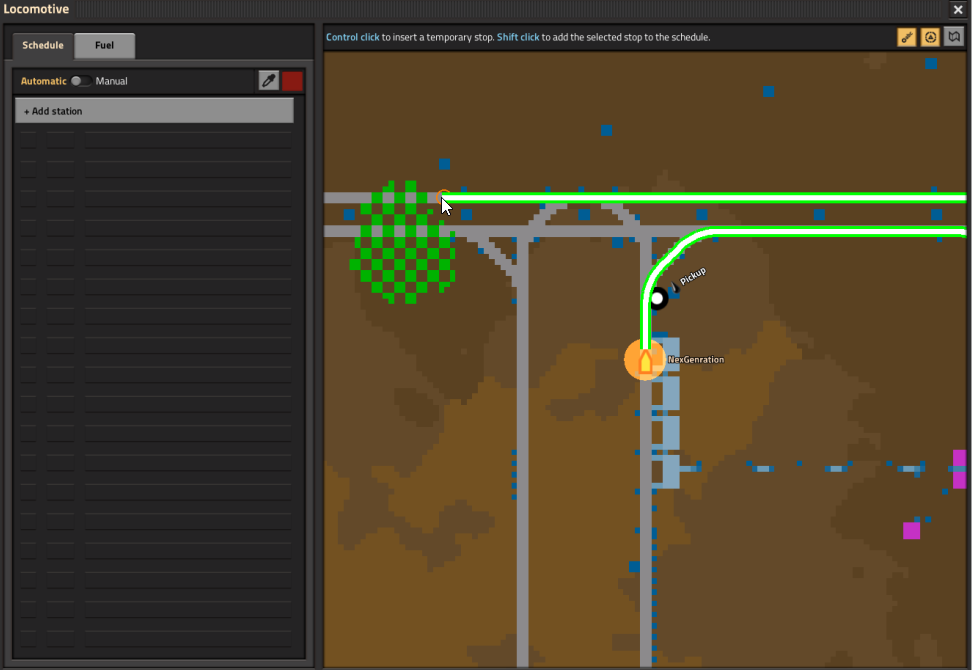Select the Pickup station stop marker
The height and width of the screenshot is (670, 972).
[x=657, y=298]
